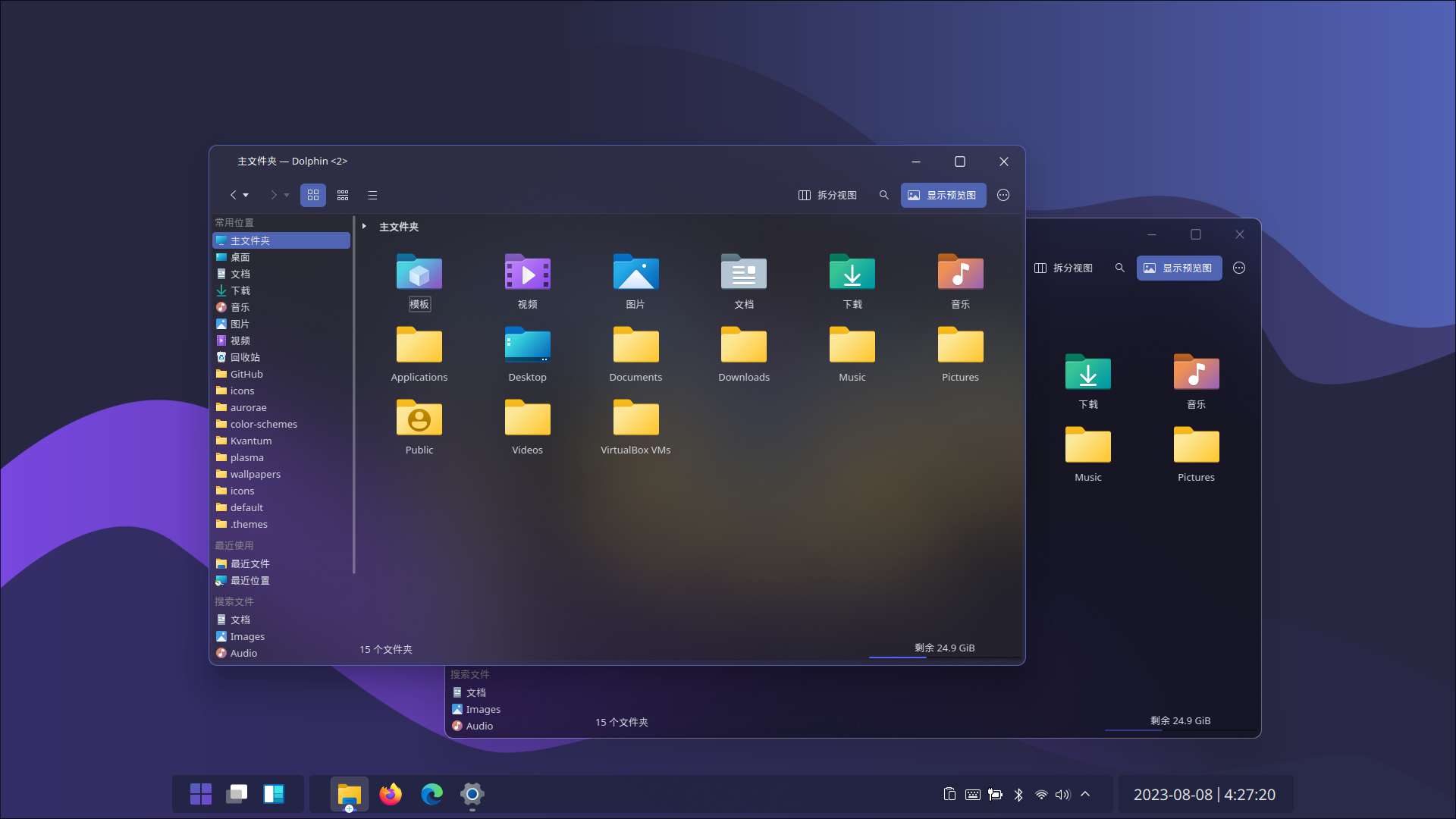Open back history dropdown arrow
The height and width of the screenshot is (819, 1456).
tap(246, 196)
